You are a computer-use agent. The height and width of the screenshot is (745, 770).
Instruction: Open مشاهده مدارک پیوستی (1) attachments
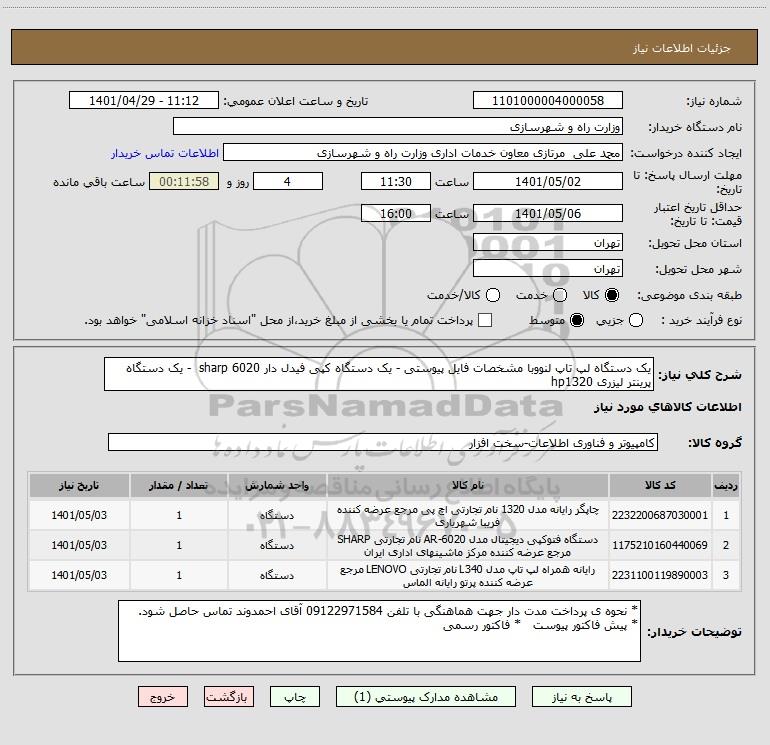426,697
